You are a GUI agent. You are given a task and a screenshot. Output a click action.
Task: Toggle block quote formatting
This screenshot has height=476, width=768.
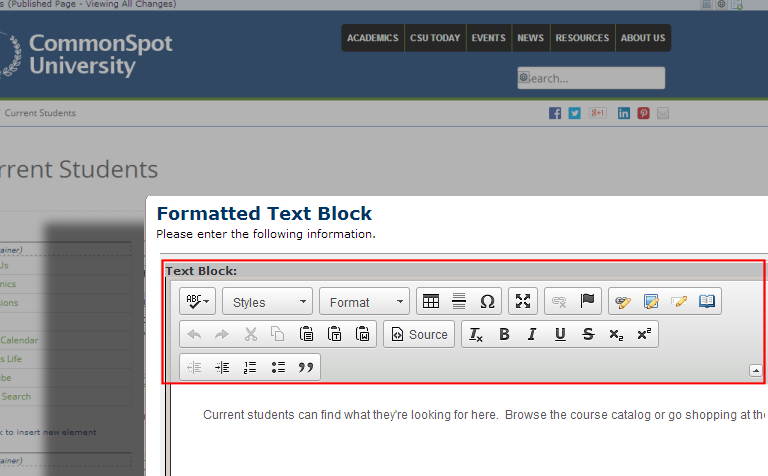click(x=306, y=367)
